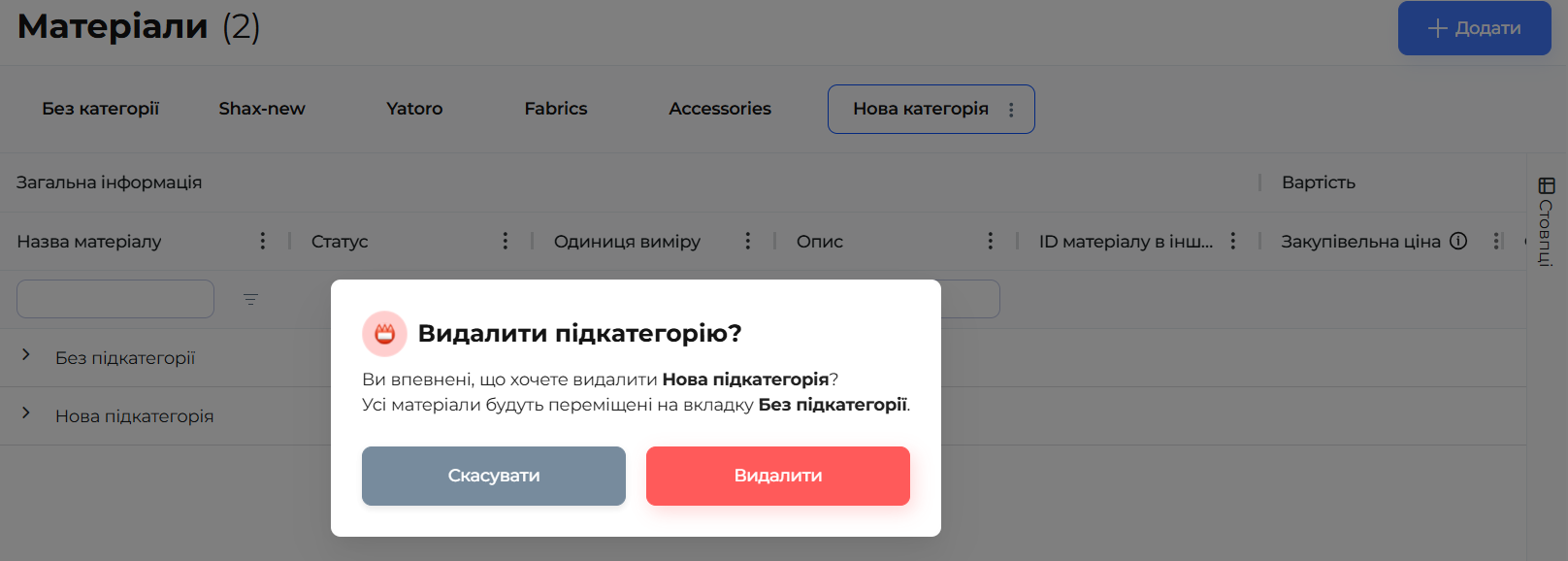This screenshot has width=1568, height=561.
Task: Expand the Нова підкатегорія group
Action: click(x=26, y=413)
